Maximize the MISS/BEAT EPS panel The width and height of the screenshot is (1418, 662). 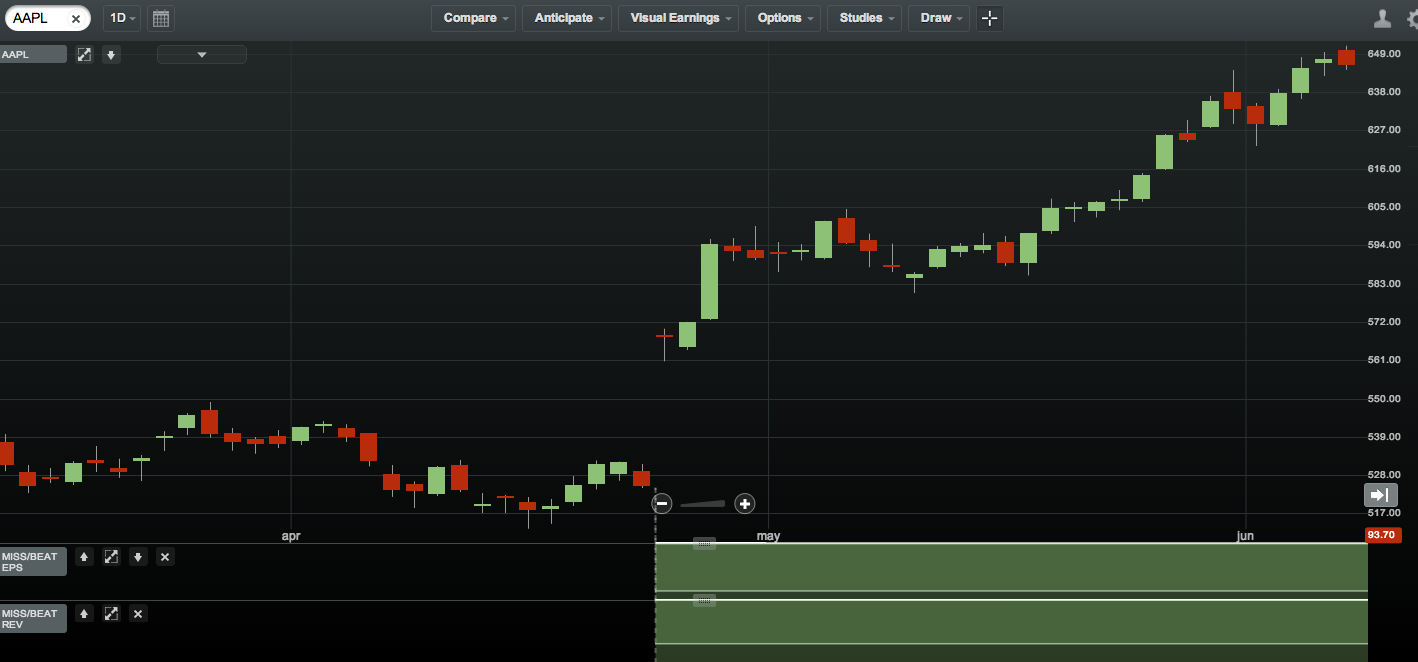coord(111,557)
